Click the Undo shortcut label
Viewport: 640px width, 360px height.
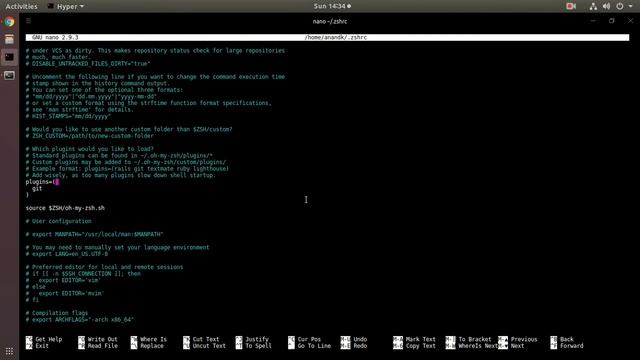pyautogui.click(x=360, y=339)
